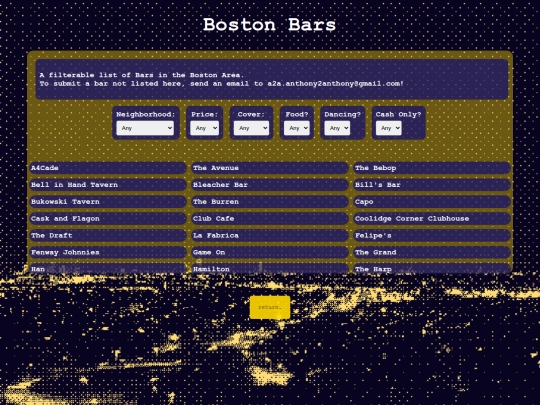Click Felipe's bar entry
The image size is (540, 405).
(432, 235)
